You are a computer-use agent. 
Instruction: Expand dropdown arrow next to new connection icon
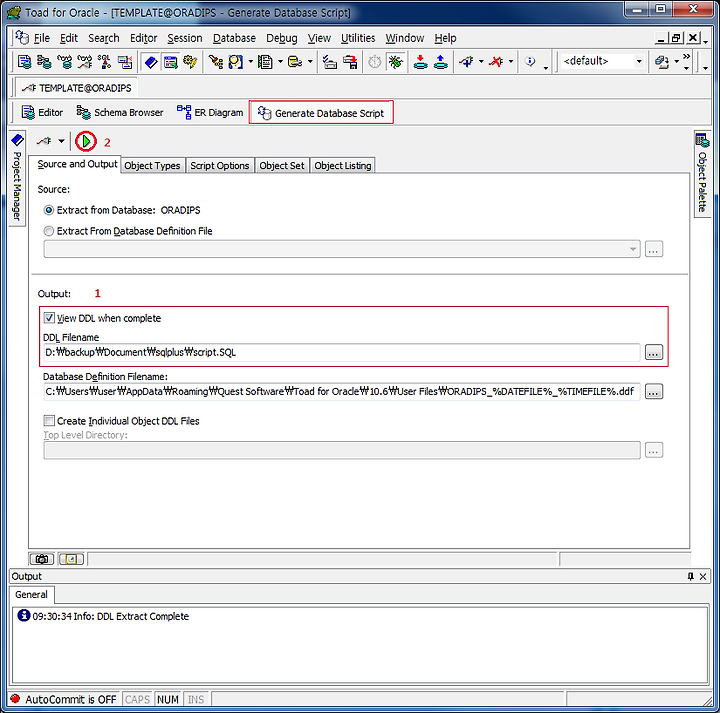481,62
